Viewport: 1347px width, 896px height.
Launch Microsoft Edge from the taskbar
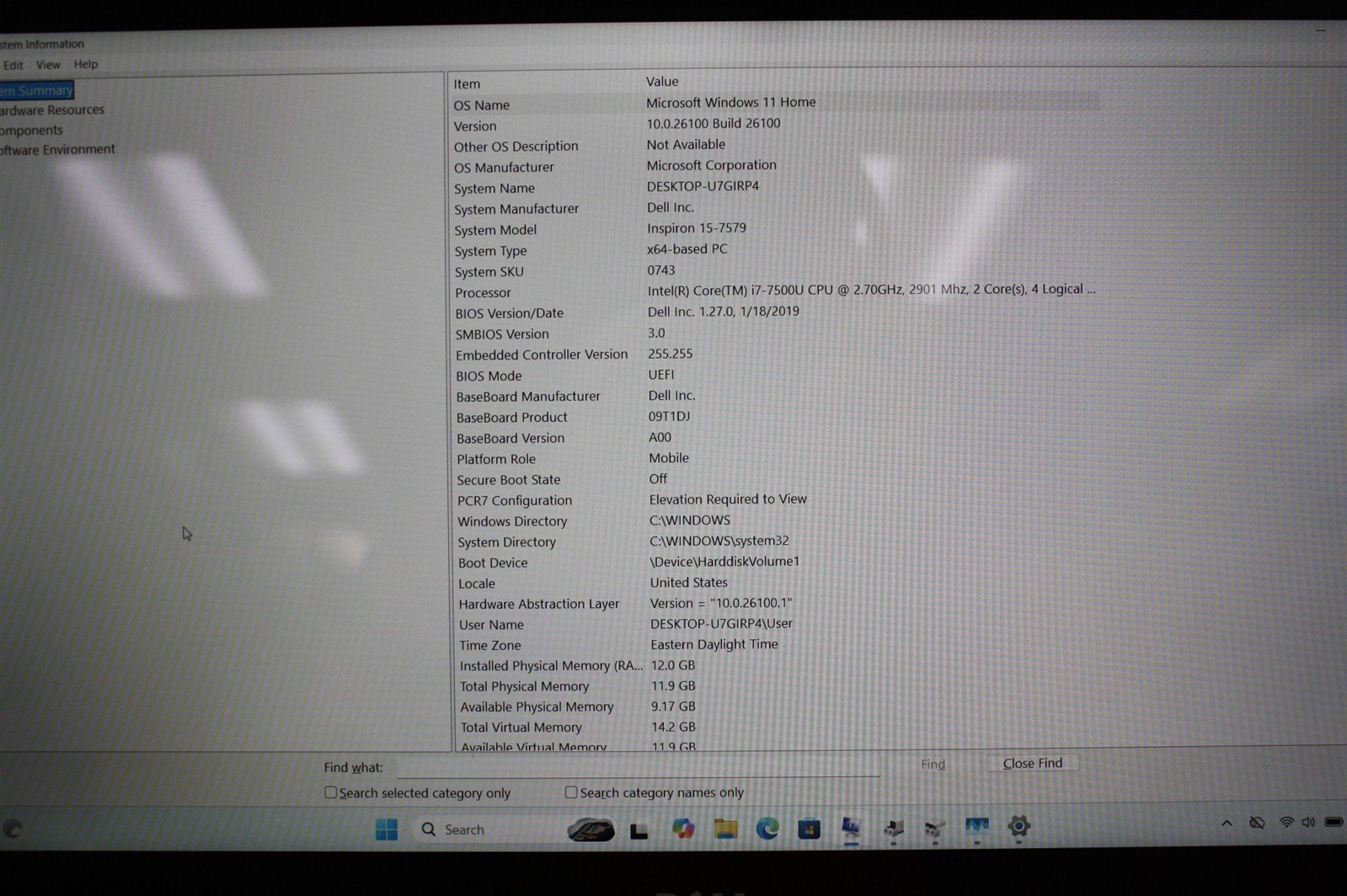(767, 829)
